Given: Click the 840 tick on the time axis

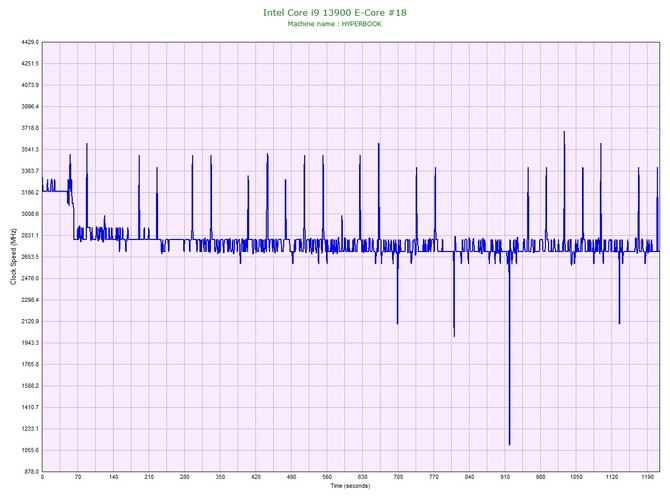Looking at the screenshot, I should coord(469,477).
